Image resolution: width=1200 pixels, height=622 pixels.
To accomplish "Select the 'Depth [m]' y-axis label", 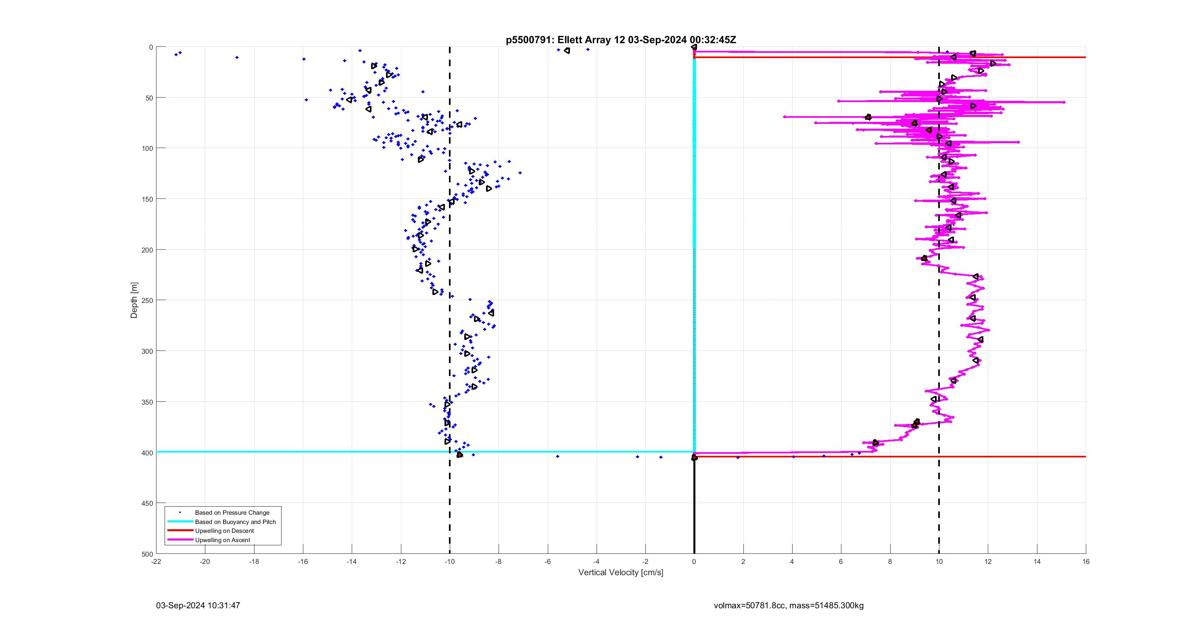I will pyautogui.click(x=134, y=300).
